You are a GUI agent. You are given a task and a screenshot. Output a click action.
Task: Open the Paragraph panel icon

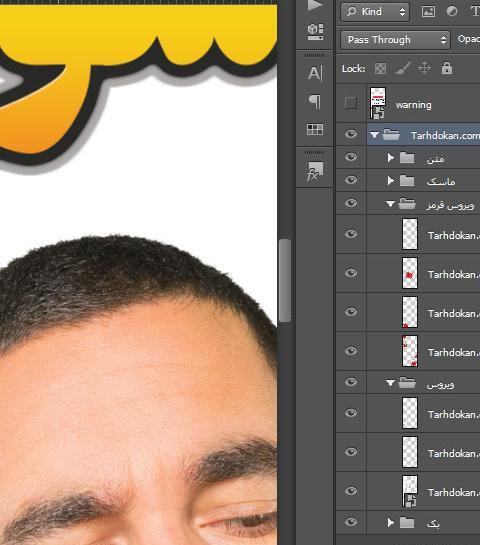[315, 102]
